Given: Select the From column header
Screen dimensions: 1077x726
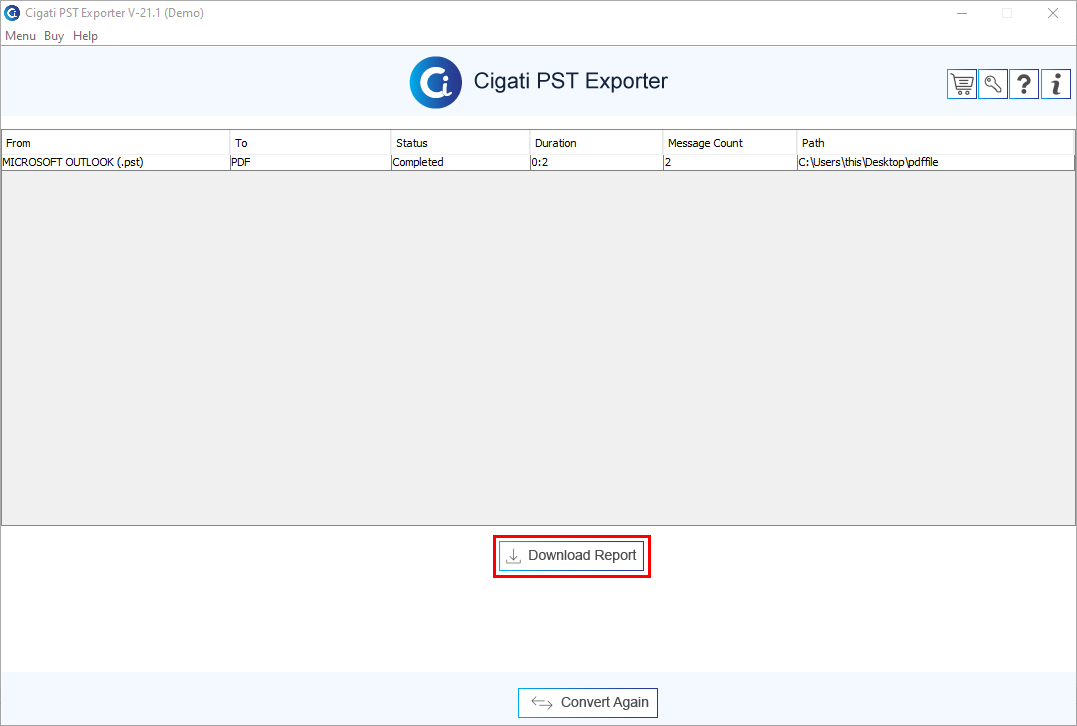Looking at the screenshot, I should pyautogui.click(x=115, y=143).
